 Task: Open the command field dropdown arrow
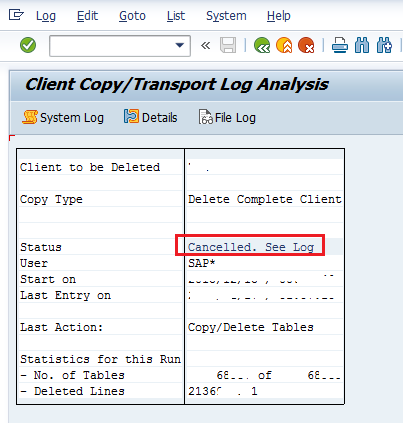pos(180,45)
